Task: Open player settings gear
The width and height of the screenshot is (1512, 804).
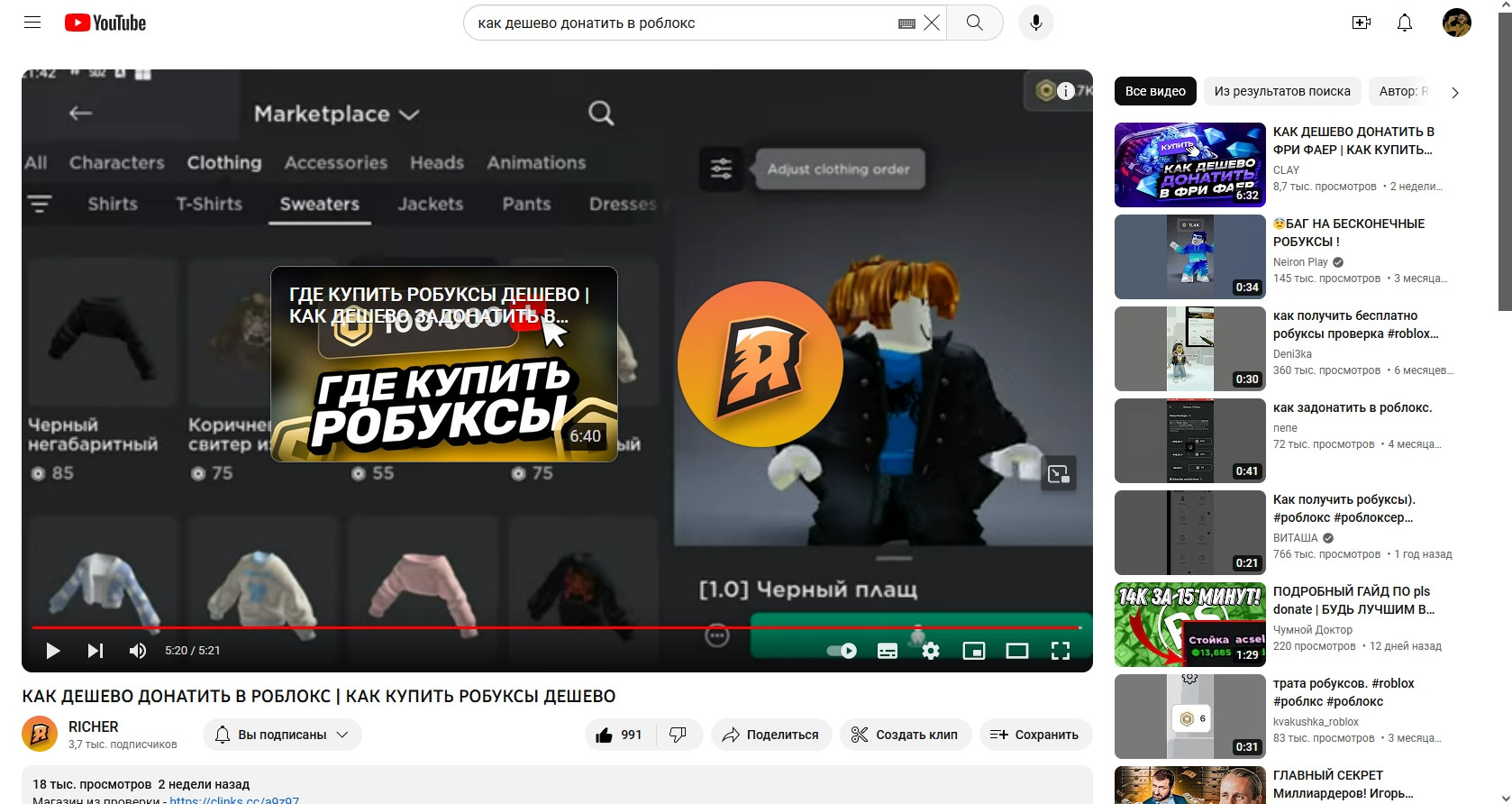Action: (931, 651)
